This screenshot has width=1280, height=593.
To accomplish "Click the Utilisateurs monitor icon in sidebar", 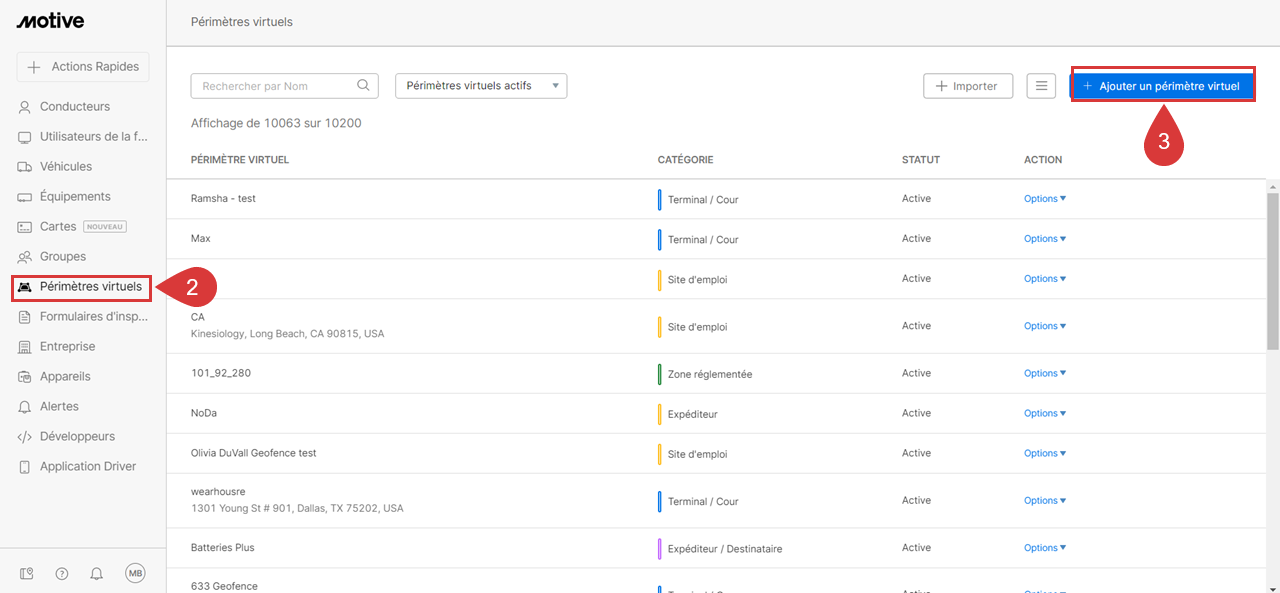I will pyautogui.click(x=25, y=137).
